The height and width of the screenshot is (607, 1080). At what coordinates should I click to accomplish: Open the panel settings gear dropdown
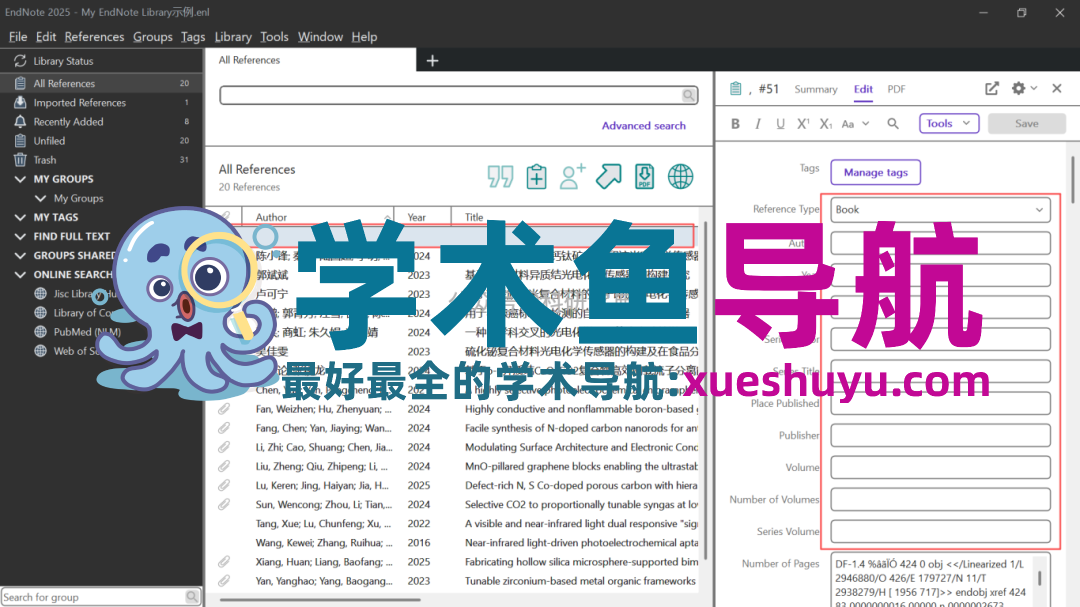(x=1024, y=88)
